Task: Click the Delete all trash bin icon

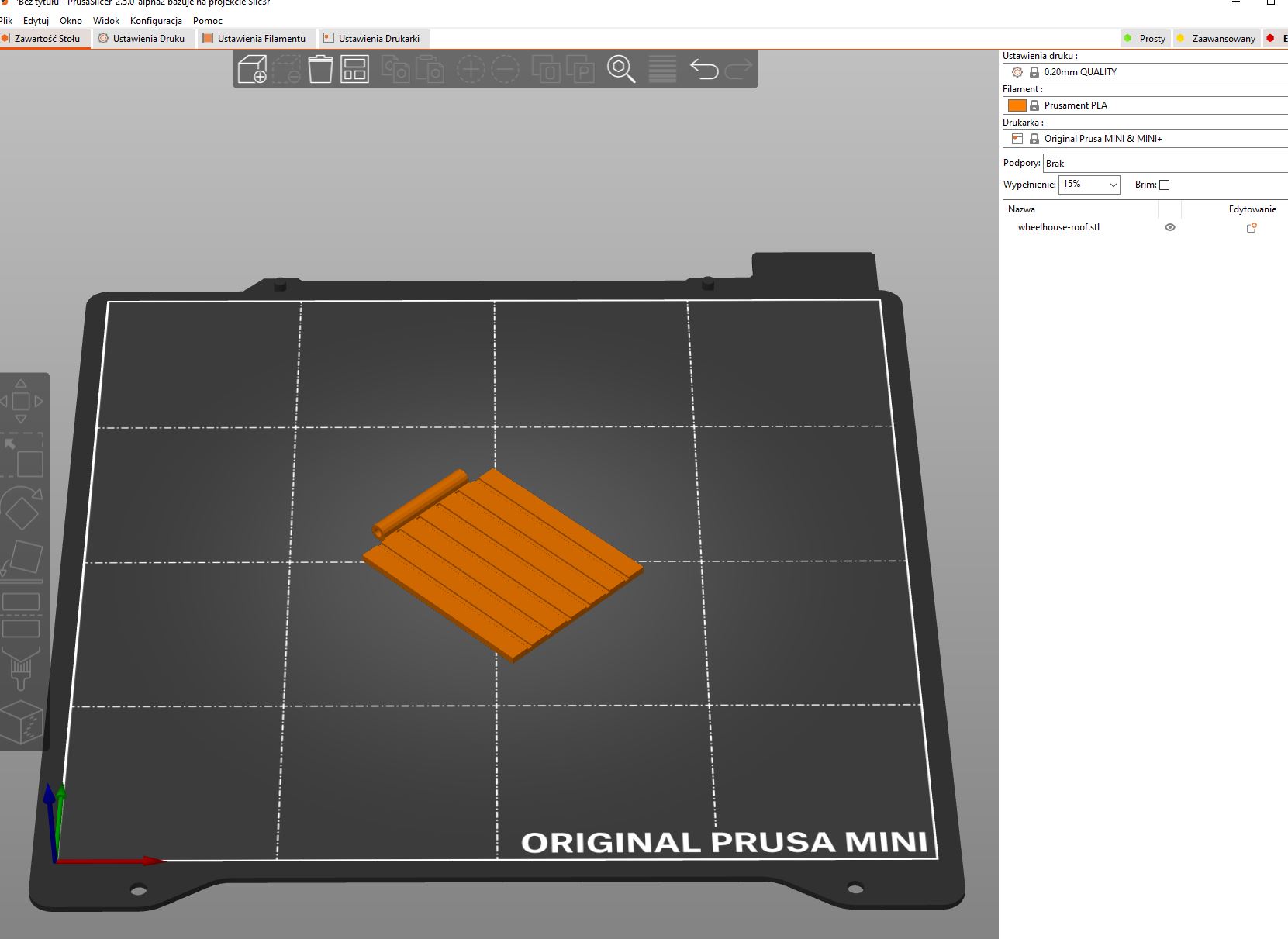Action: click(320, 69)
